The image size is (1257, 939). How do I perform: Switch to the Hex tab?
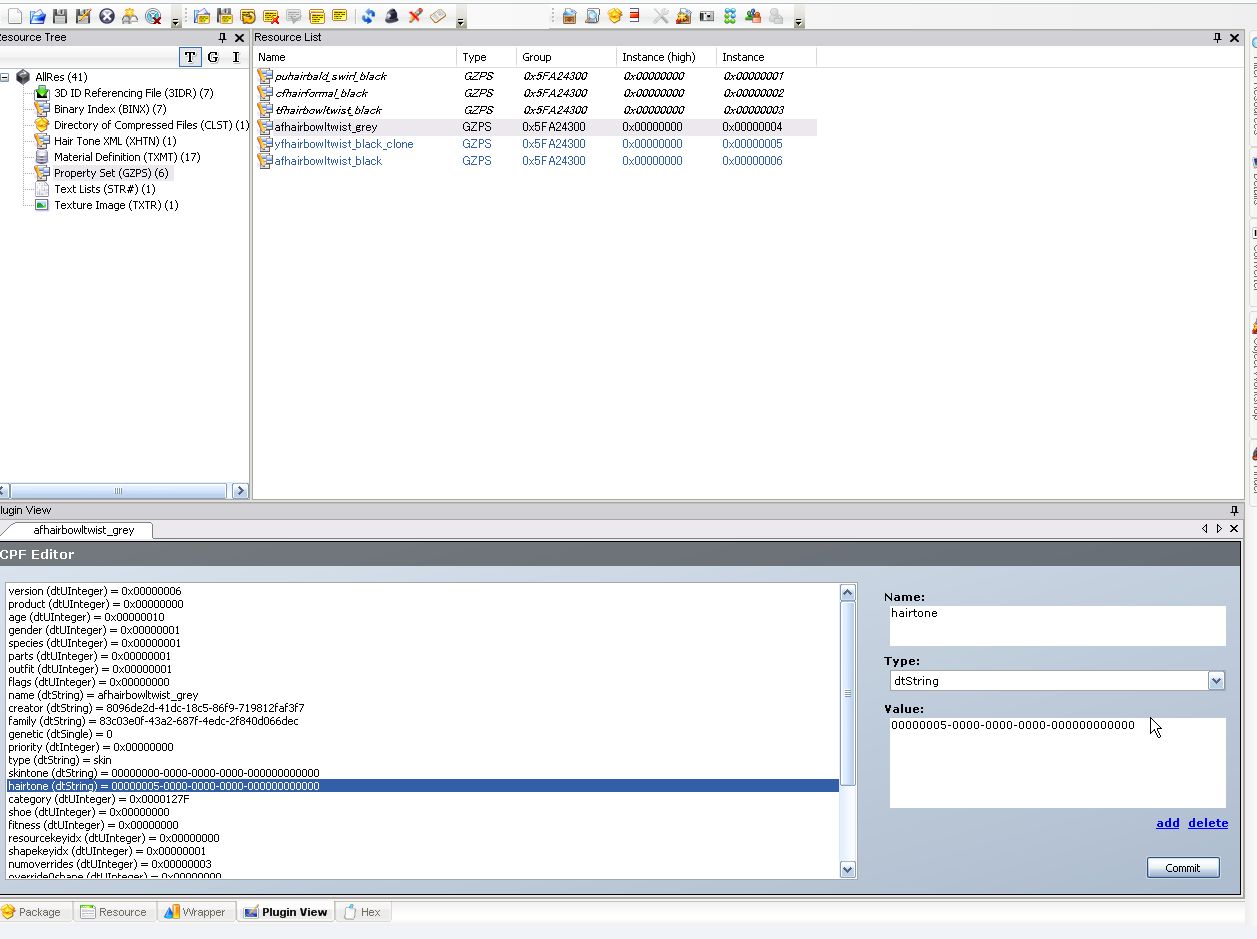point(362,912)
